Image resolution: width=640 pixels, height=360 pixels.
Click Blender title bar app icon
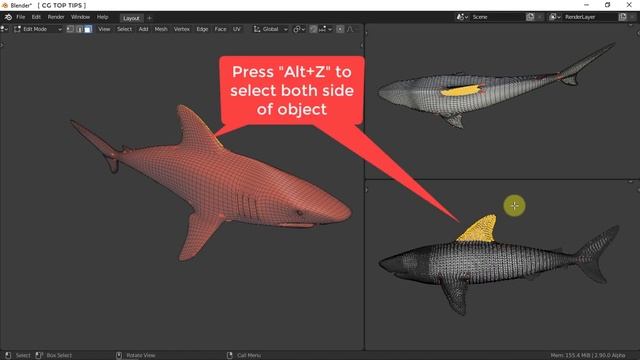[4, 5]
